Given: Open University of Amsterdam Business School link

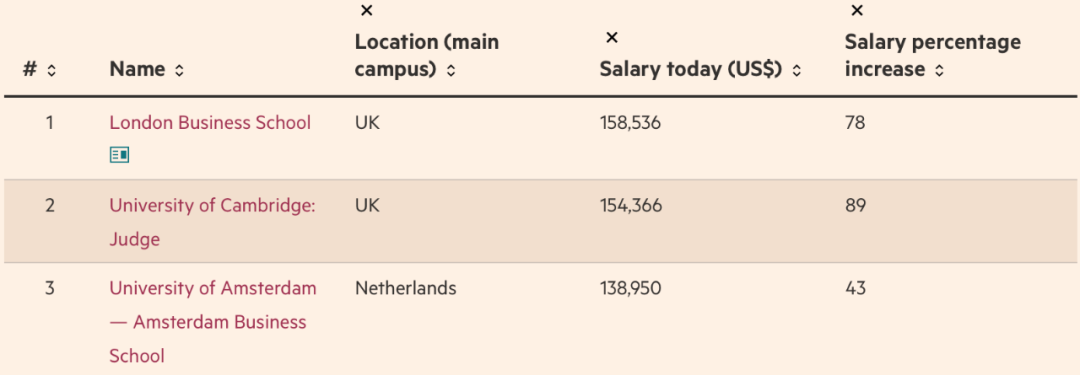Looking at the screenshot, I should (213, 322).
